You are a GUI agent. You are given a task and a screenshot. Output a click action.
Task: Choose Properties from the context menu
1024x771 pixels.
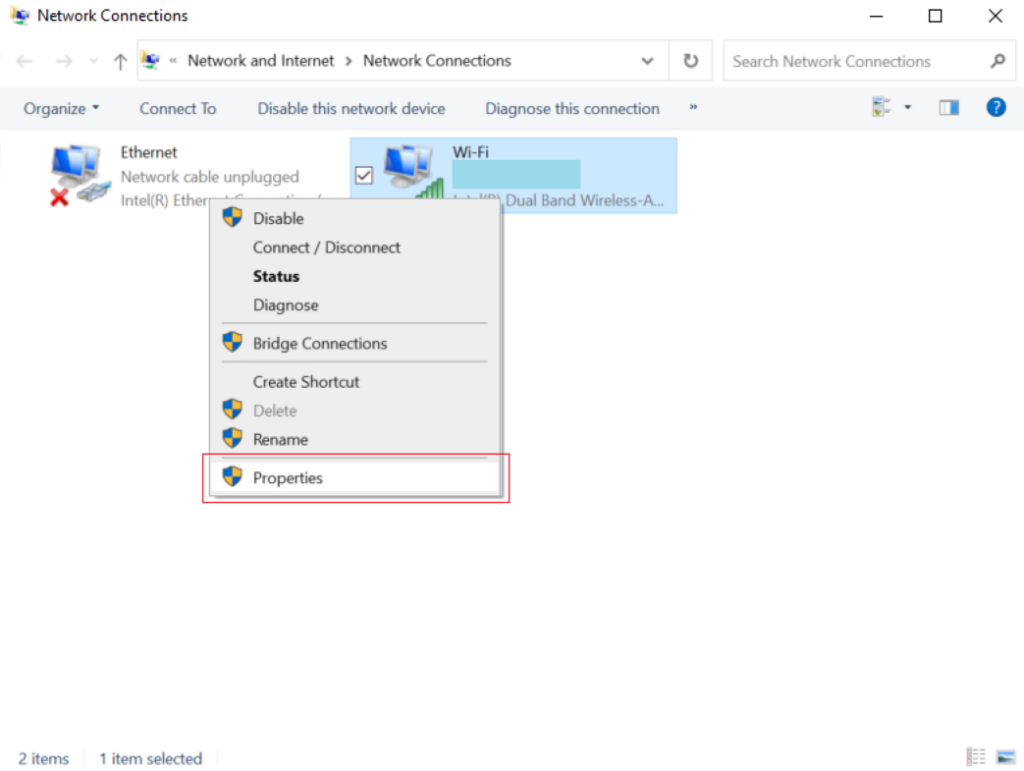[x=287, y=478]
